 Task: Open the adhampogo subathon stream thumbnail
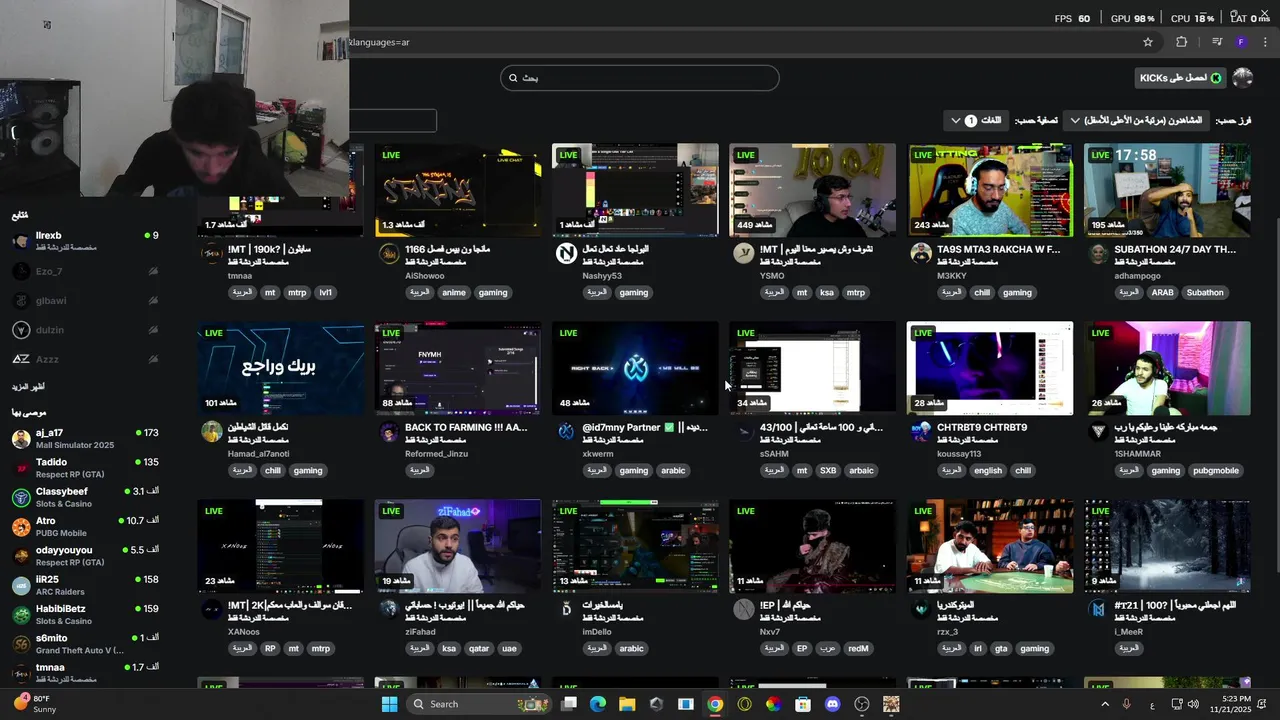(x=1167, y=190)
